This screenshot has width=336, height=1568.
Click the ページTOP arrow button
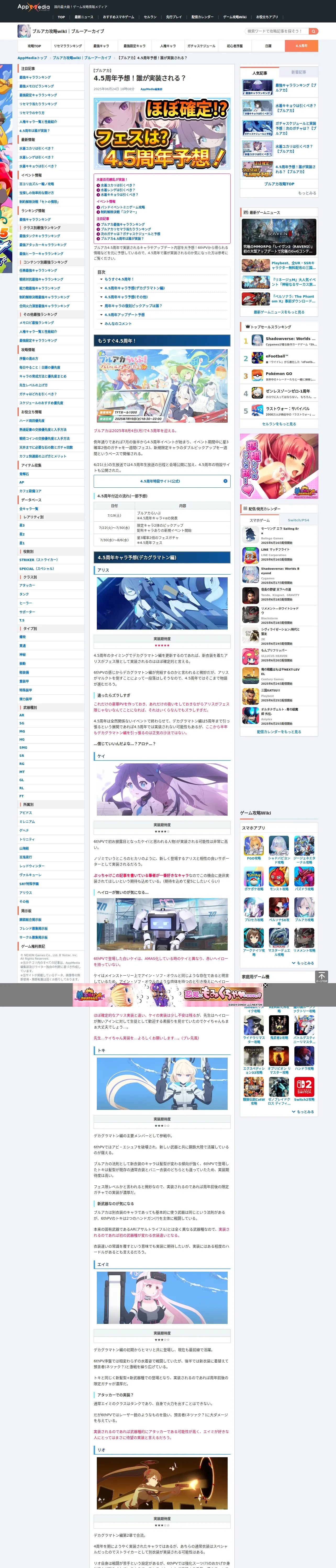point(321,977)
